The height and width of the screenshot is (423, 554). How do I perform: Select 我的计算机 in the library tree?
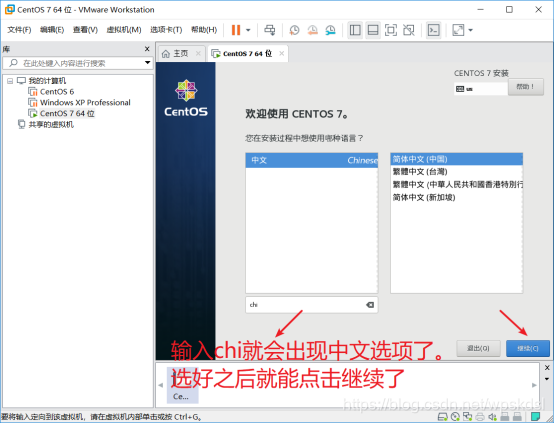click(x=47, y=81)
